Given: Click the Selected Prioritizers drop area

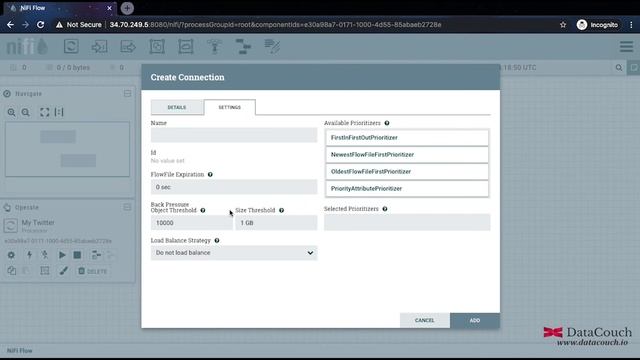Looking at the screenshot, I should 407,222.
